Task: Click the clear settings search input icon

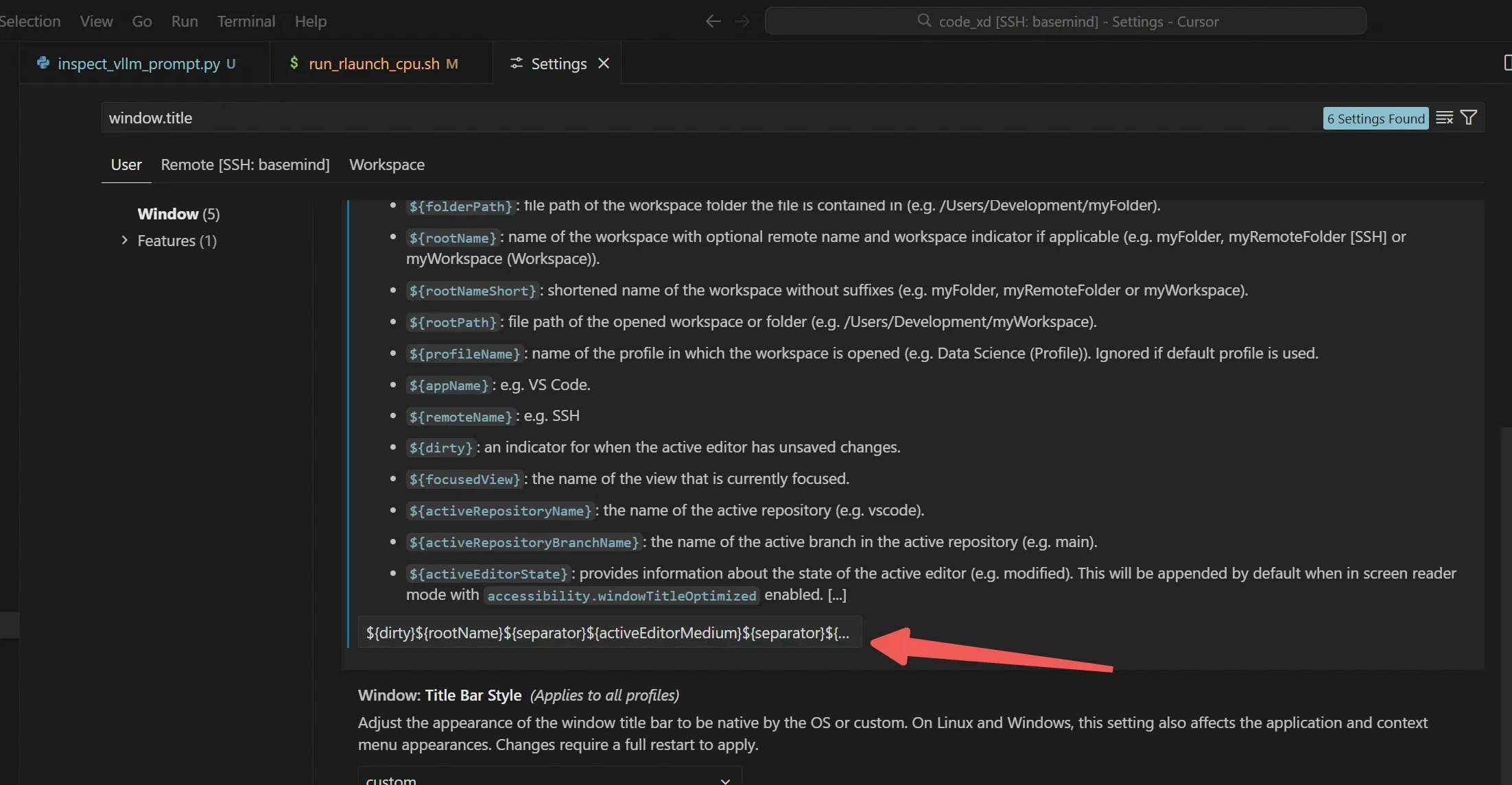Action: click(x=1444, y=118)
